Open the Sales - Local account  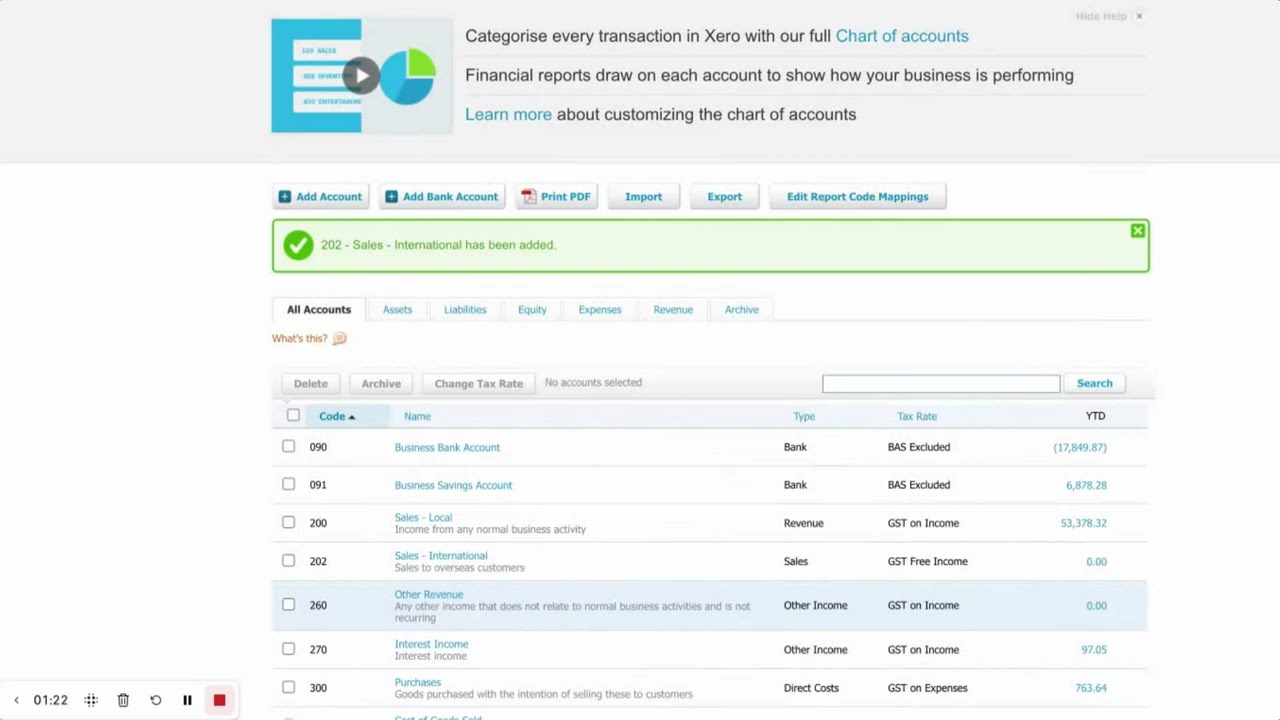[423, 518]
